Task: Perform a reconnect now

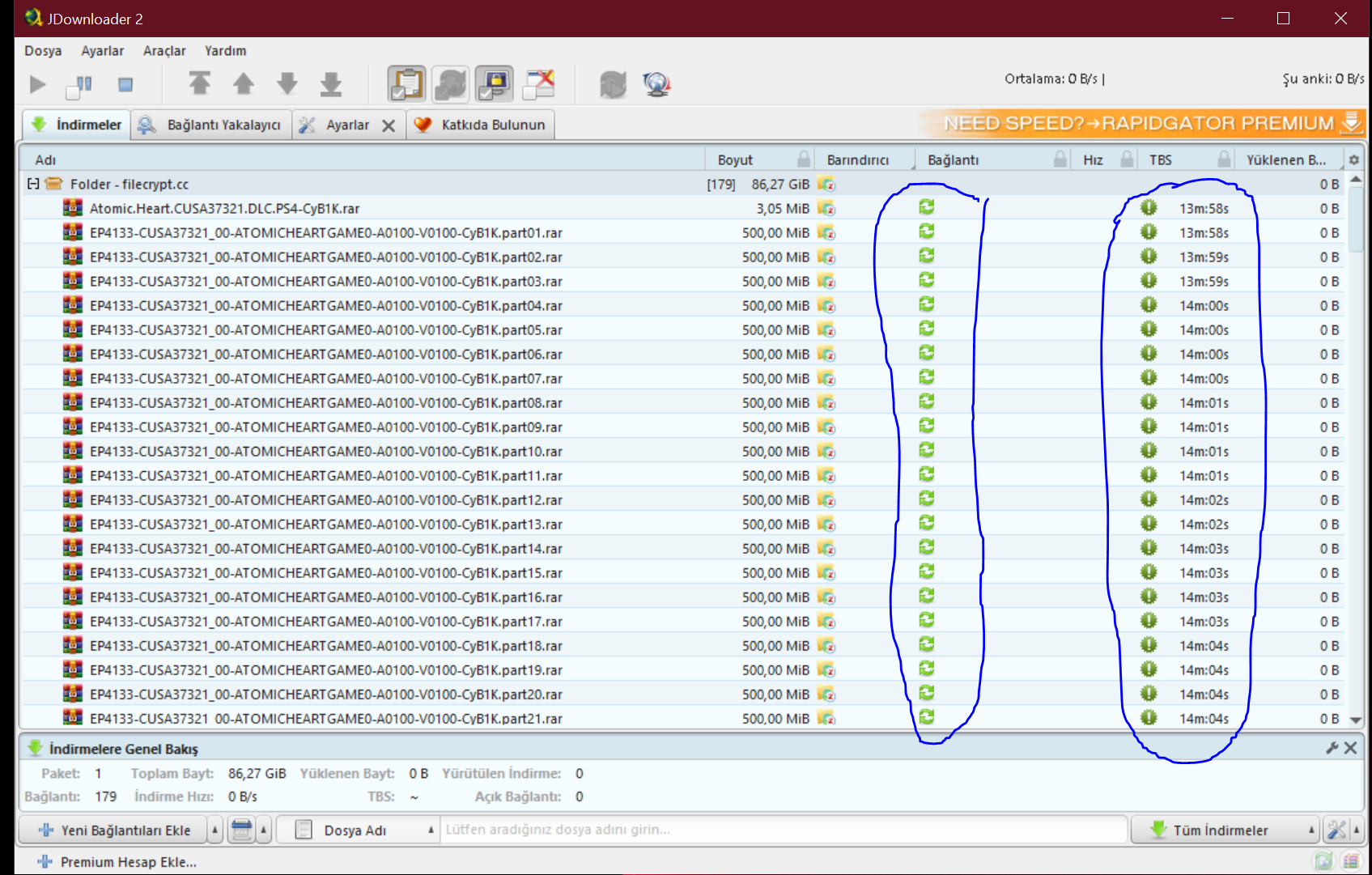Action: pos(613,84)
